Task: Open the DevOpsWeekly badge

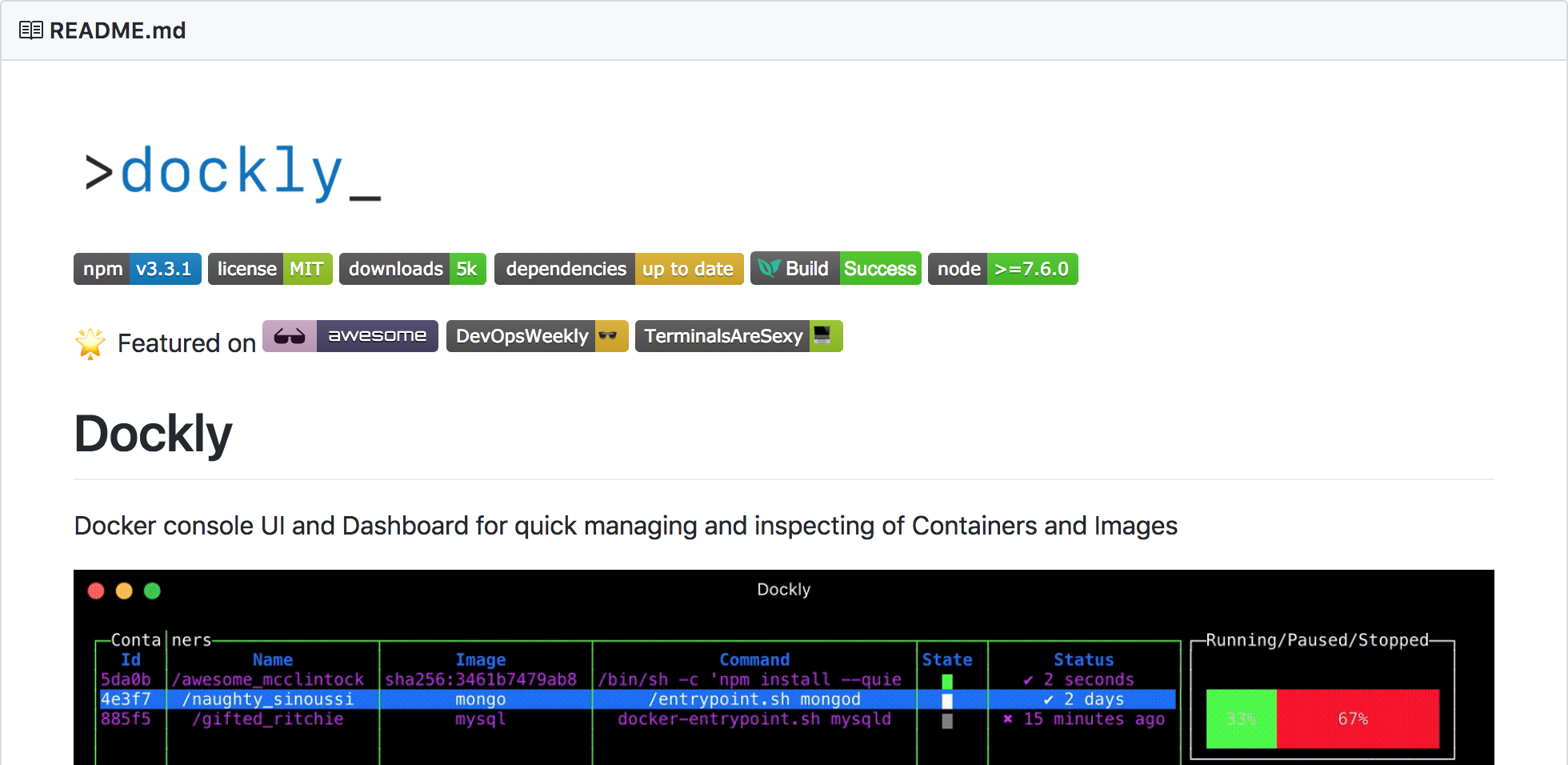Action: [x=538, y=336]
